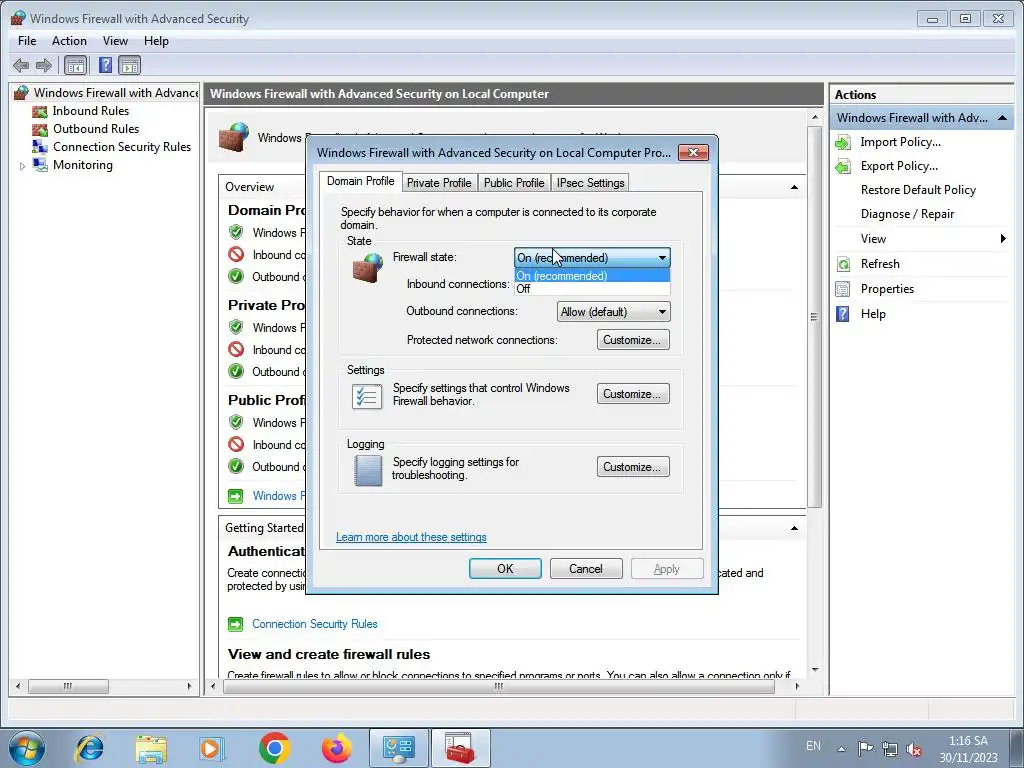Toggle the console tree pane toolbar icon

[x=76, y=65]
